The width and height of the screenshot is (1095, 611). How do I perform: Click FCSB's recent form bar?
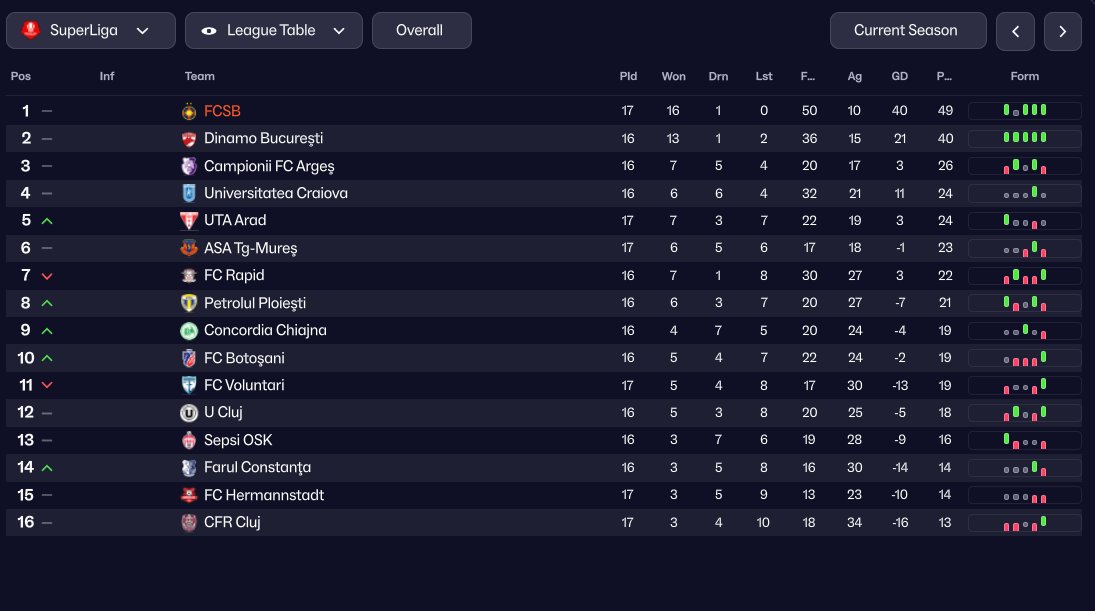pyautogui.click(x=1024, y=111)
